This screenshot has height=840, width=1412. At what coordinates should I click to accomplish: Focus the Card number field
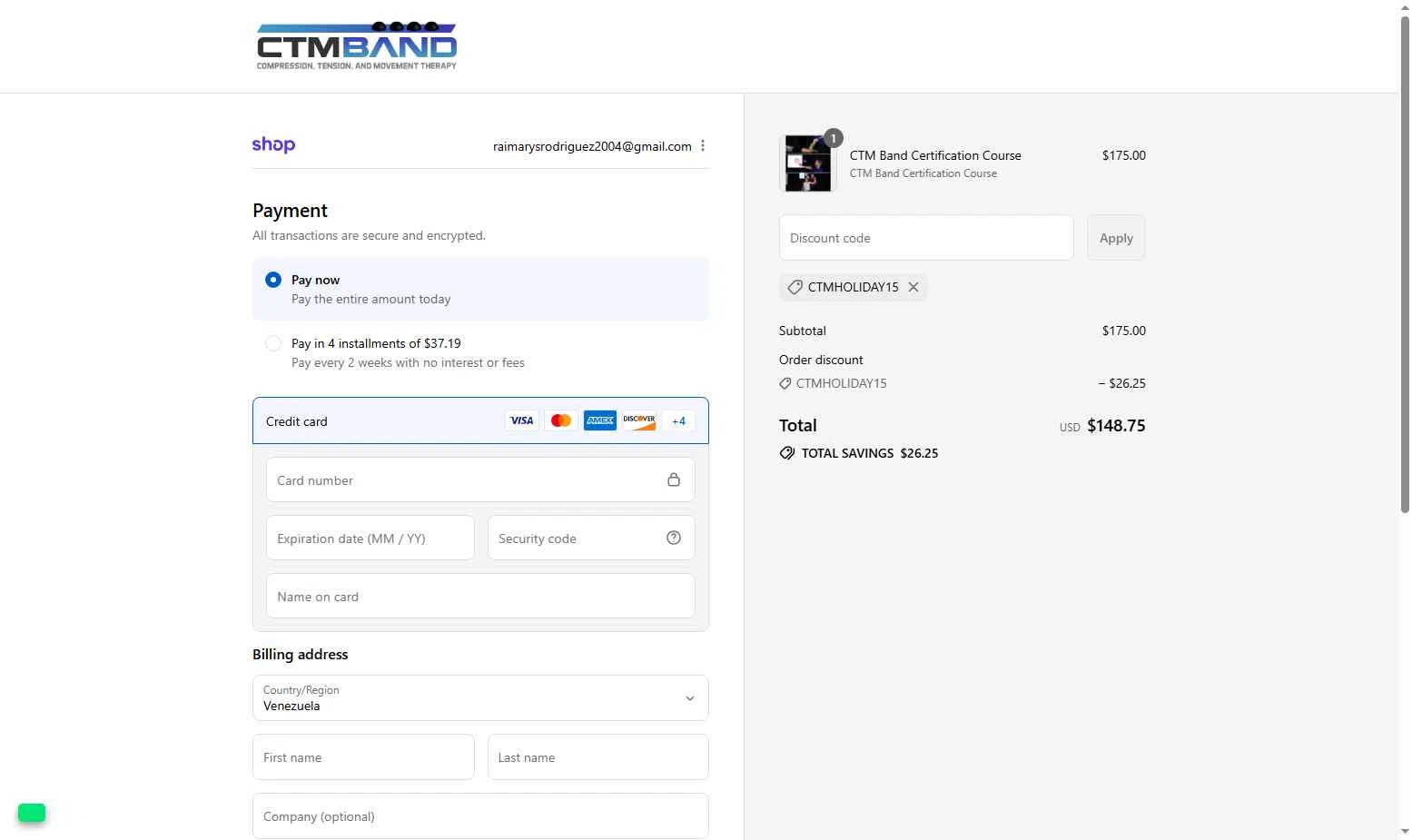(480, 479)
